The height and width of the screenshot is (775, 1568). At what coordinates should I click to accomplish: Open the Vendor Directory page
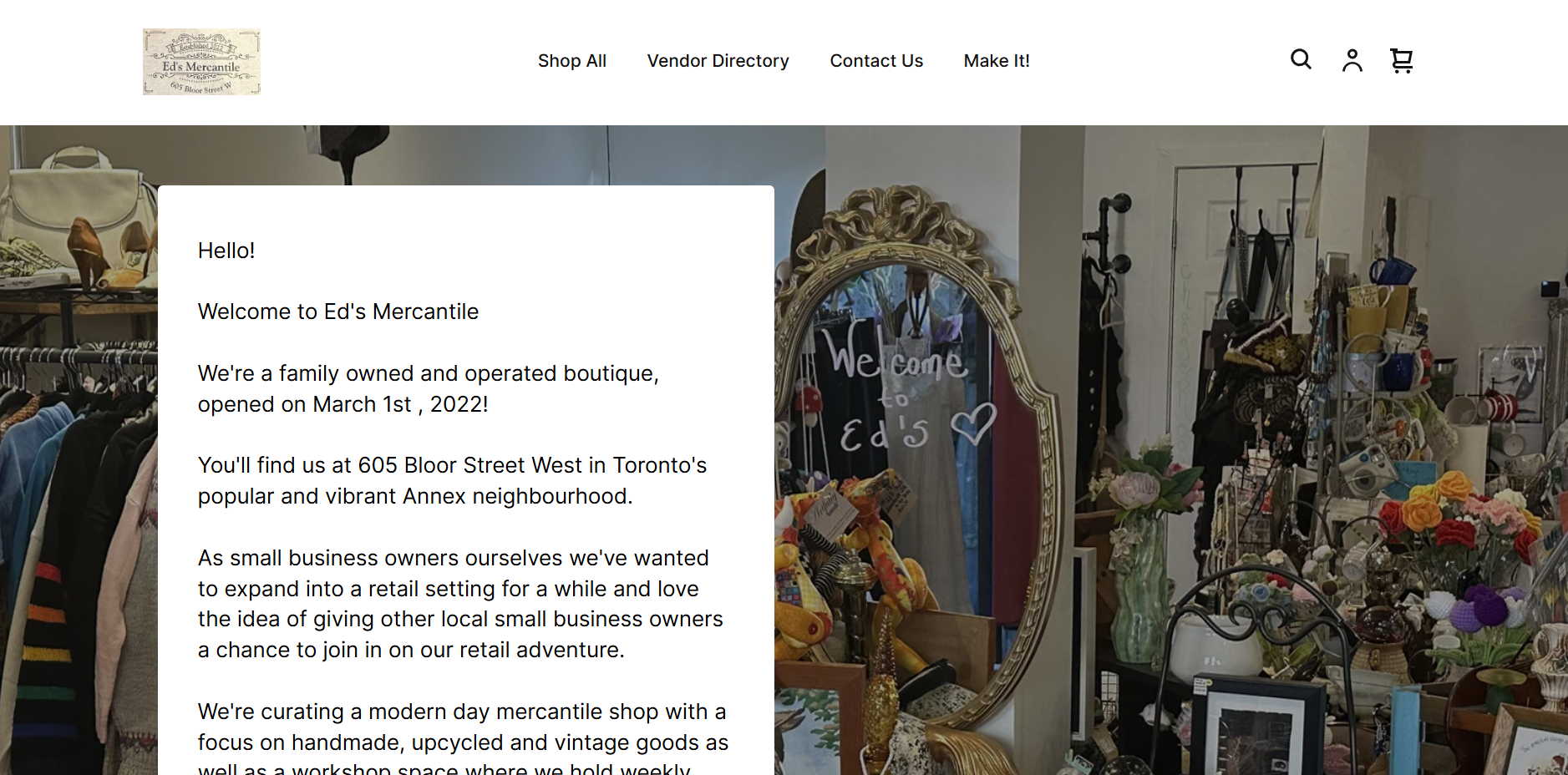pos(718,61)
